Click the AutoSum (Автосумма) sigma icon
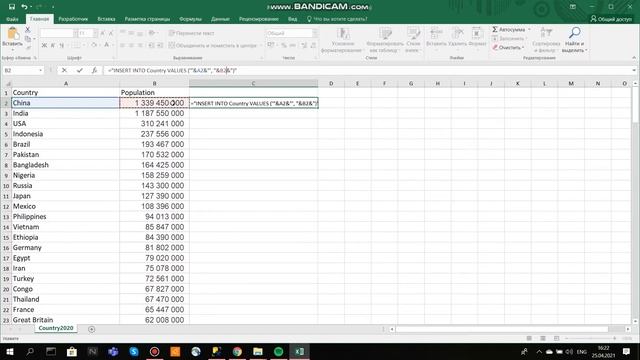The width and height of the screenshot is (640, 360). pyautogui.click(x=495, y=29)
